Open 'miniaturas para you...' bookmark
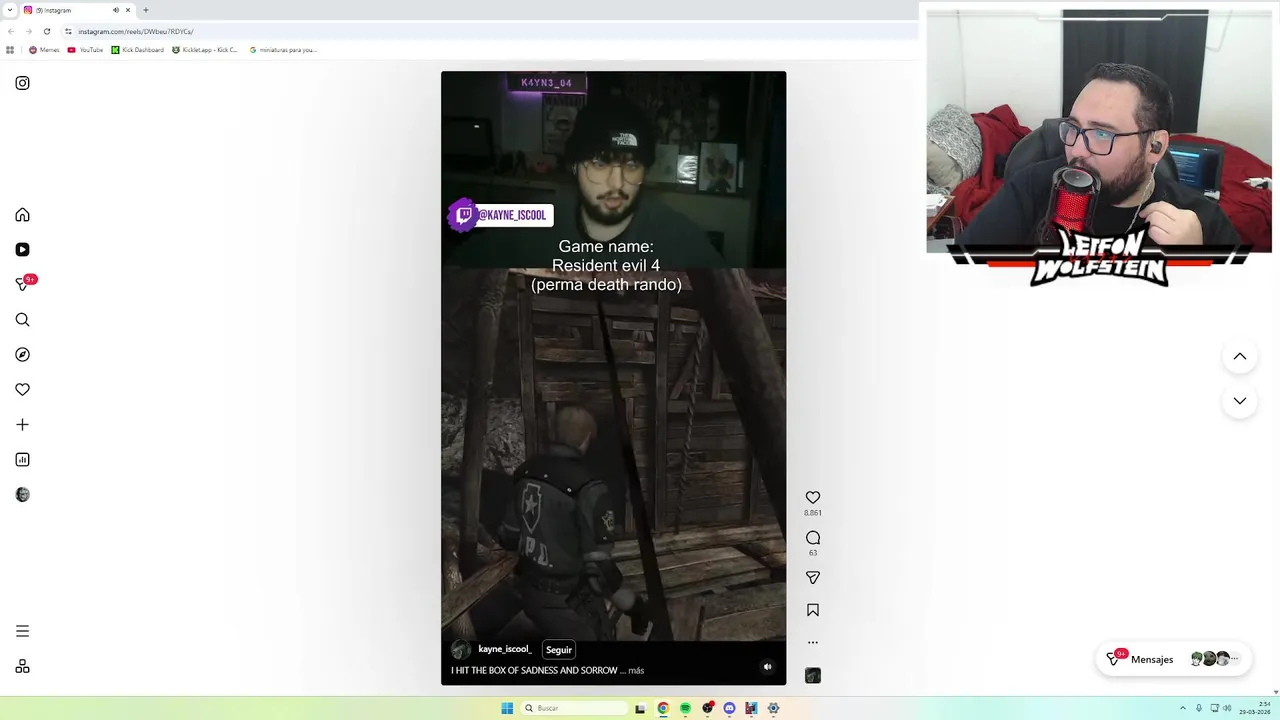1280x720 pixels. pos(283,50)
